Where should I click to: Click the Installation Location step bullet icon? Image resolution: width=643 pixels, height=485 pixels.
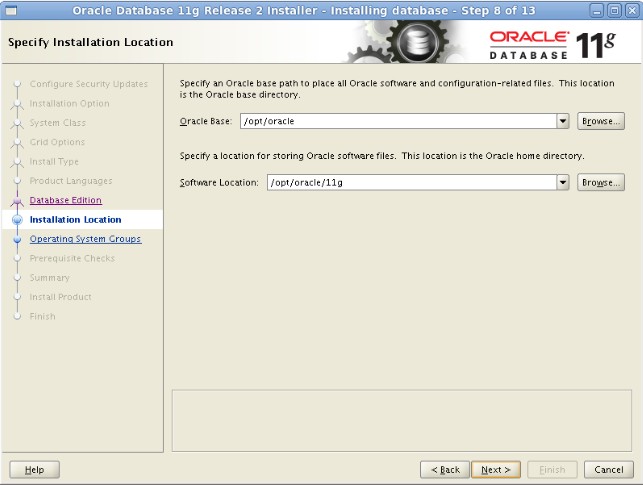[17, 220]
